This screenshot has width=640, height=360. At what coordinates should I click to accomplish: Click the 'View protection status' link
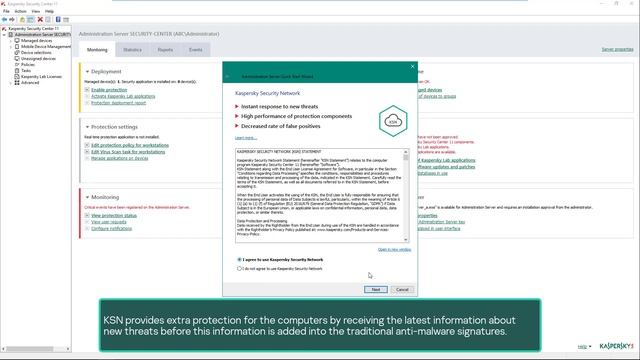pyautogui.click(x=114, y=216)
